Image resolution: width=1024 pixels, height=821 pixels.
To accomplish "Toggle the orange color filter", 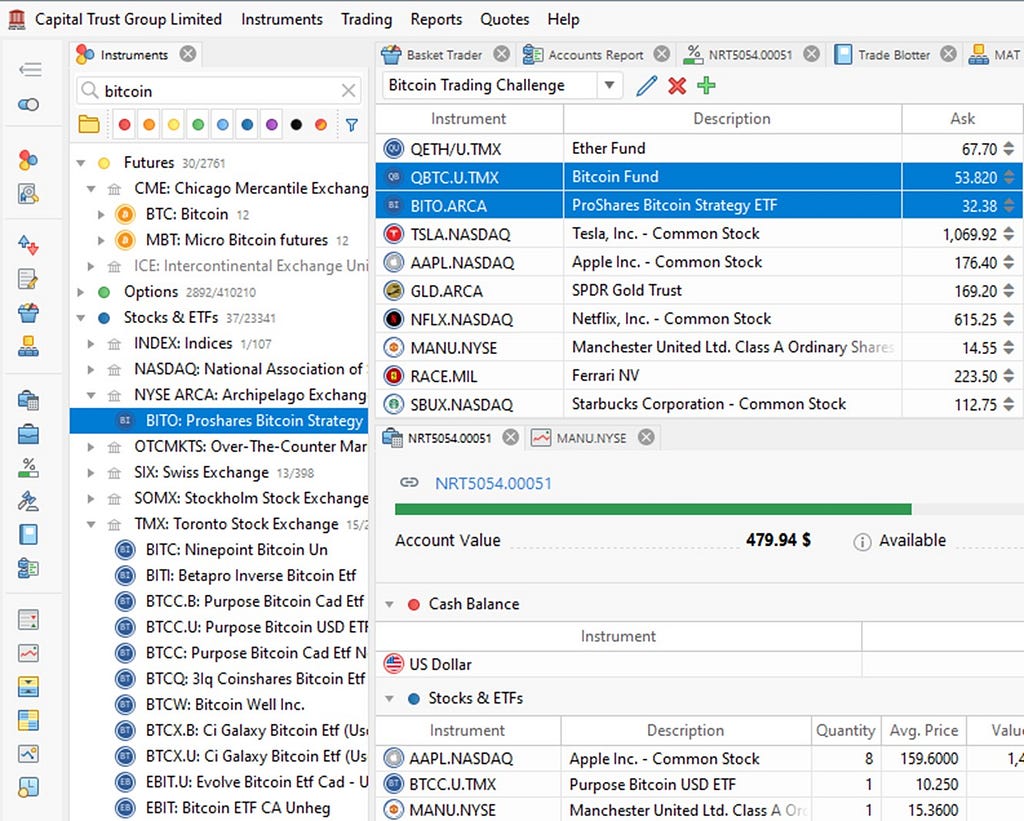I will click(x=149, y=124).
